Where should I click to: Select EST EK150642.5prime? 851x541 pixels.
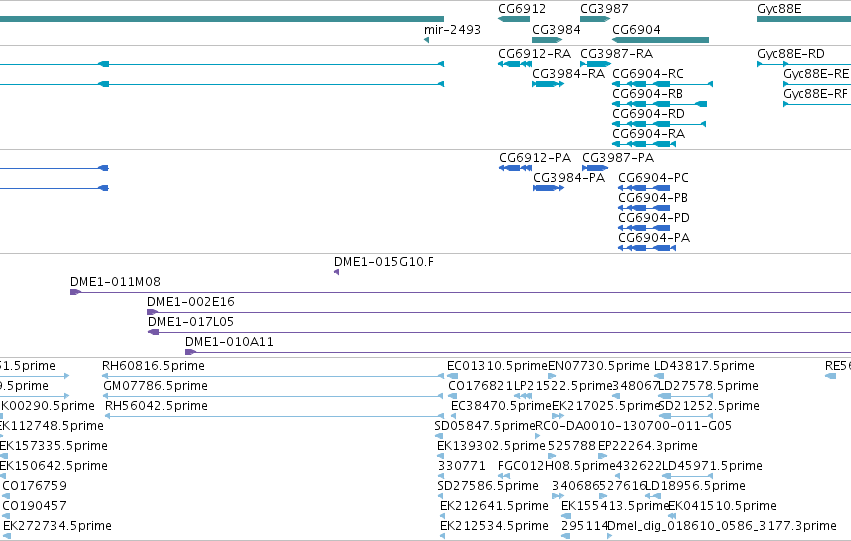tap(53, 467)
